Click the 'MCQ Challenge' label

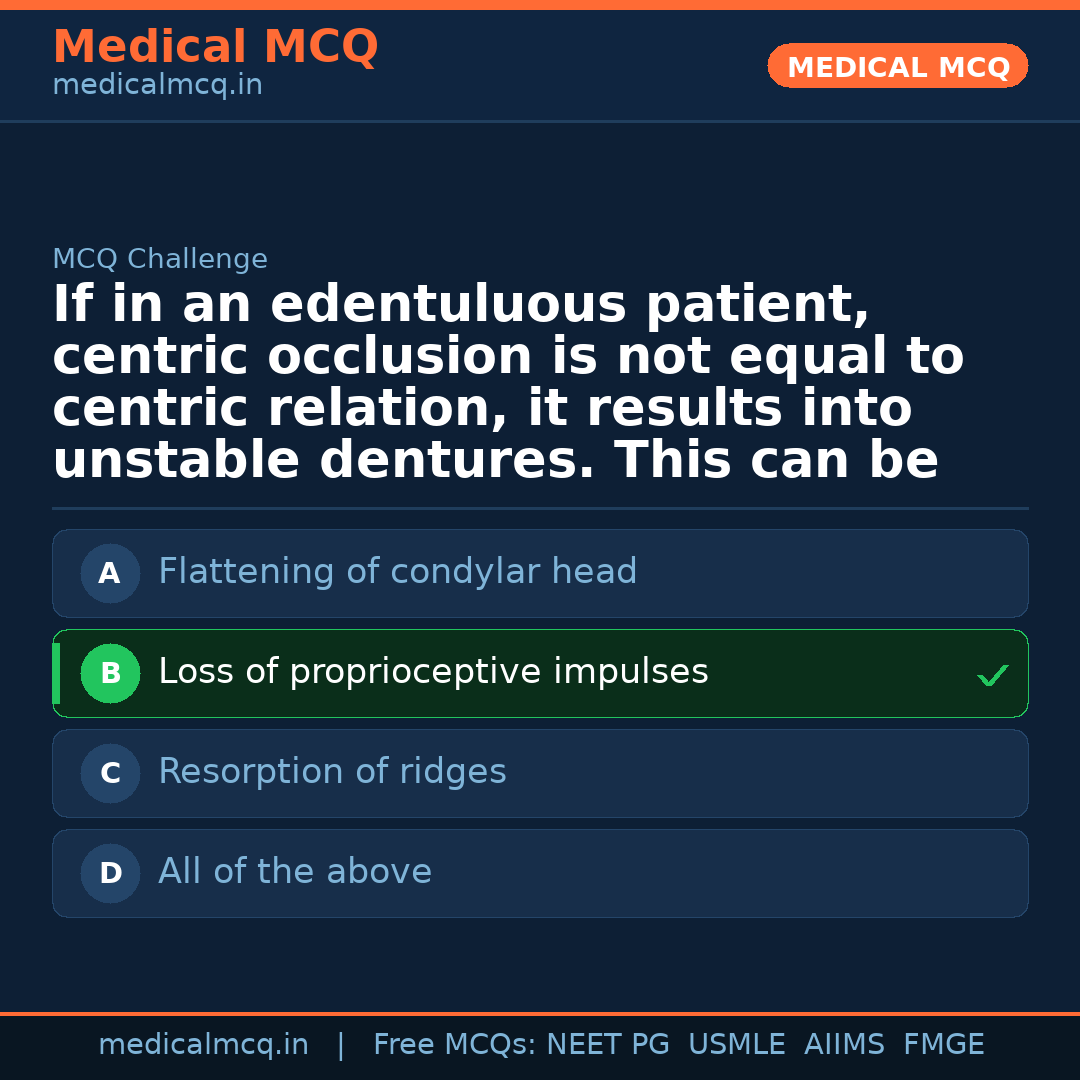(160, 260)
